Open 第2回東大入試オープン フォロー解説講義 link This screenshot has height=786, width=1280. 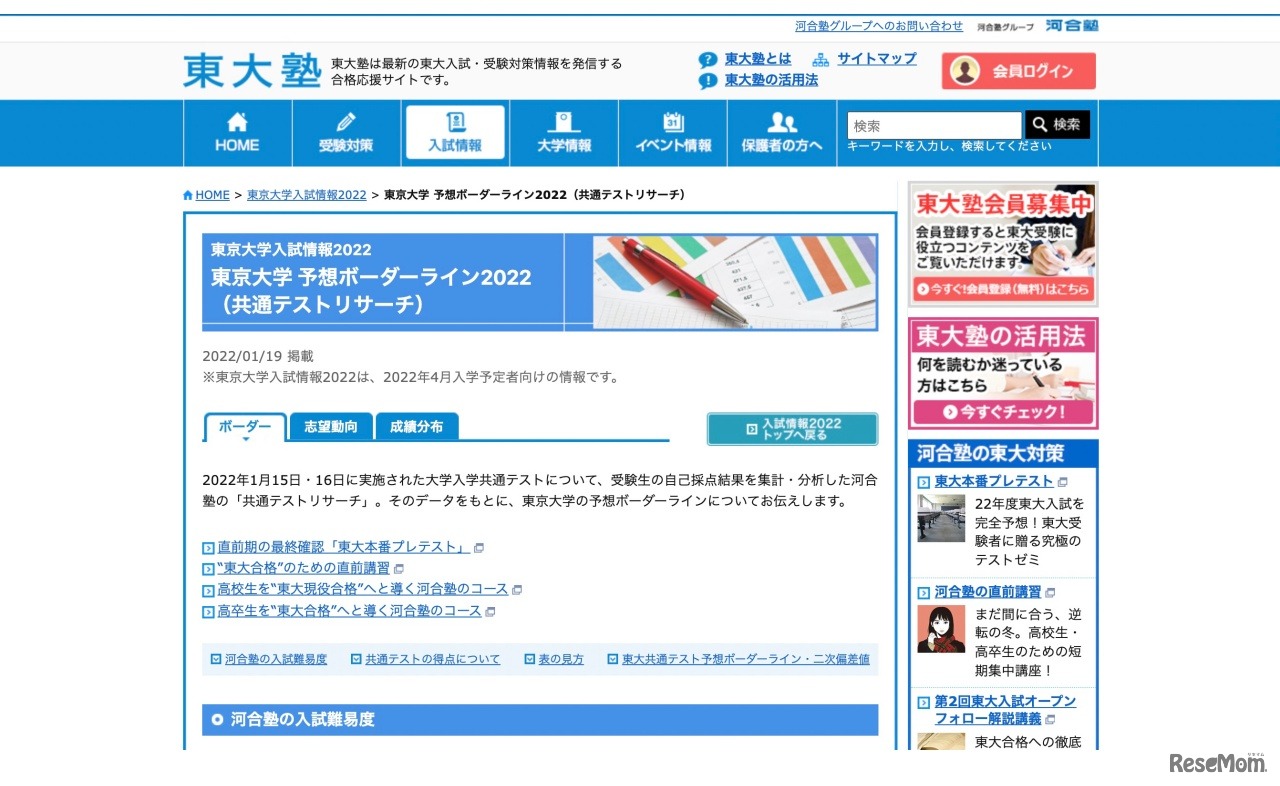click(1005, 710)
